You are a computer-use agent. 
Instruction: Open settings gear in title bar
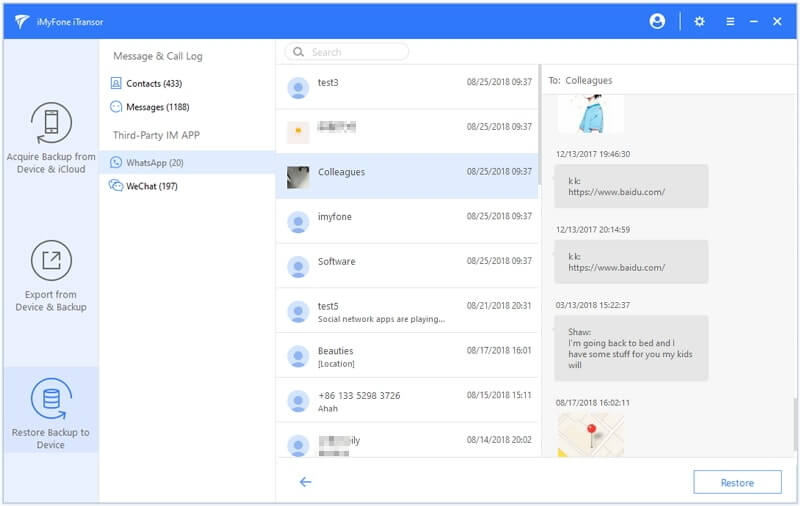point(699,21)
